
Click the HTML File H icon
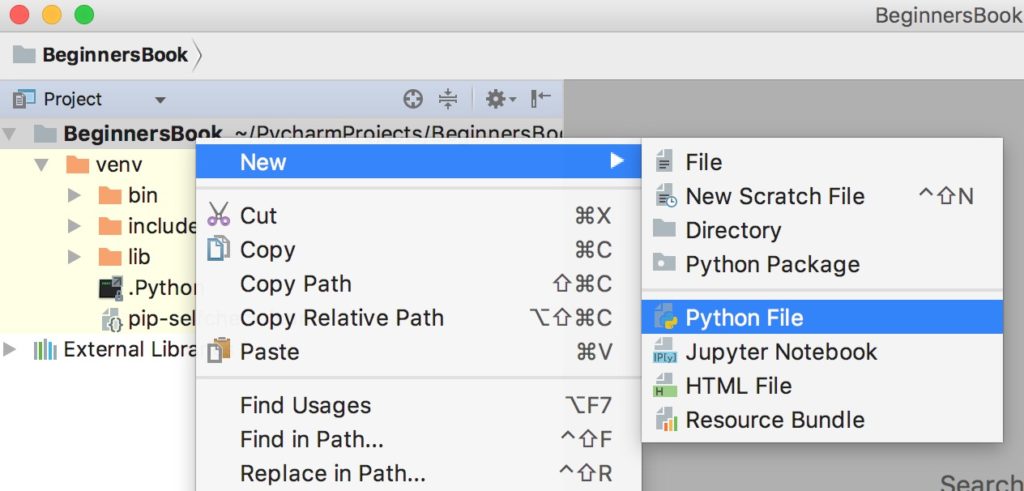coord(665,385)
